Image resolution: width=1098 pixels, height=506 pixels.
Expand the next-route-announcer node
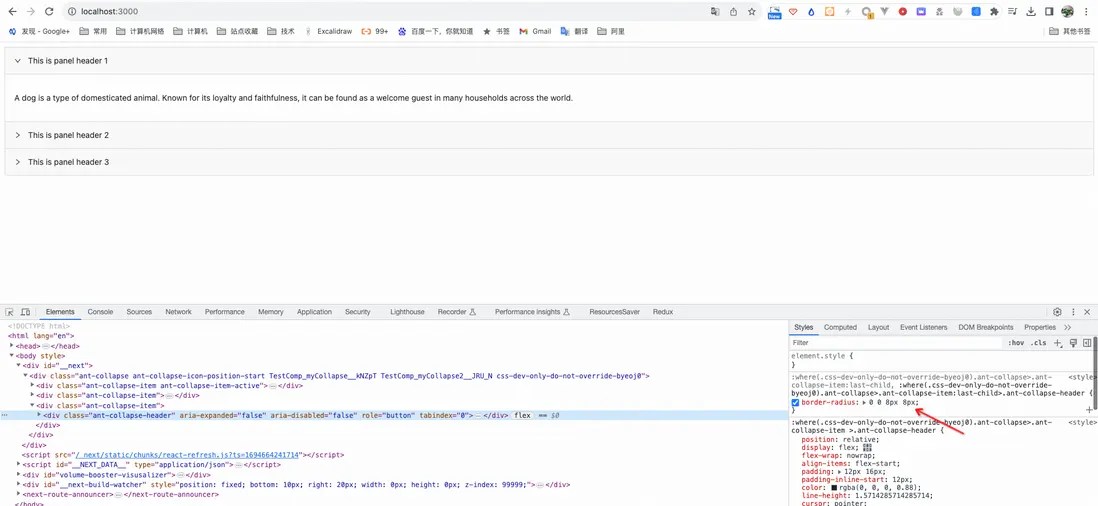pyautogui.click(x=19, y=494)
